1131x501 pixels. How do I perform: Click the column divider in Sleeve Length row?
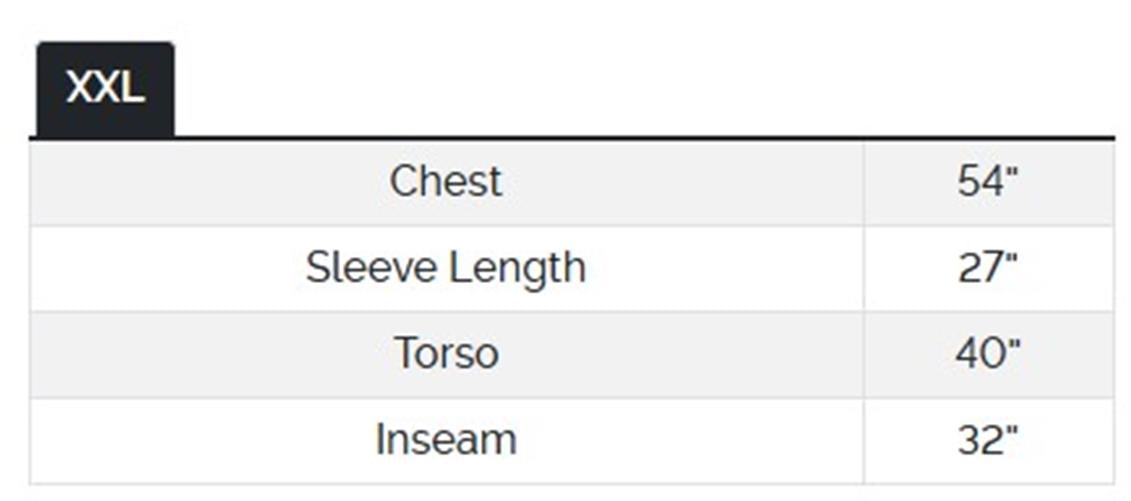coord(863,268)
